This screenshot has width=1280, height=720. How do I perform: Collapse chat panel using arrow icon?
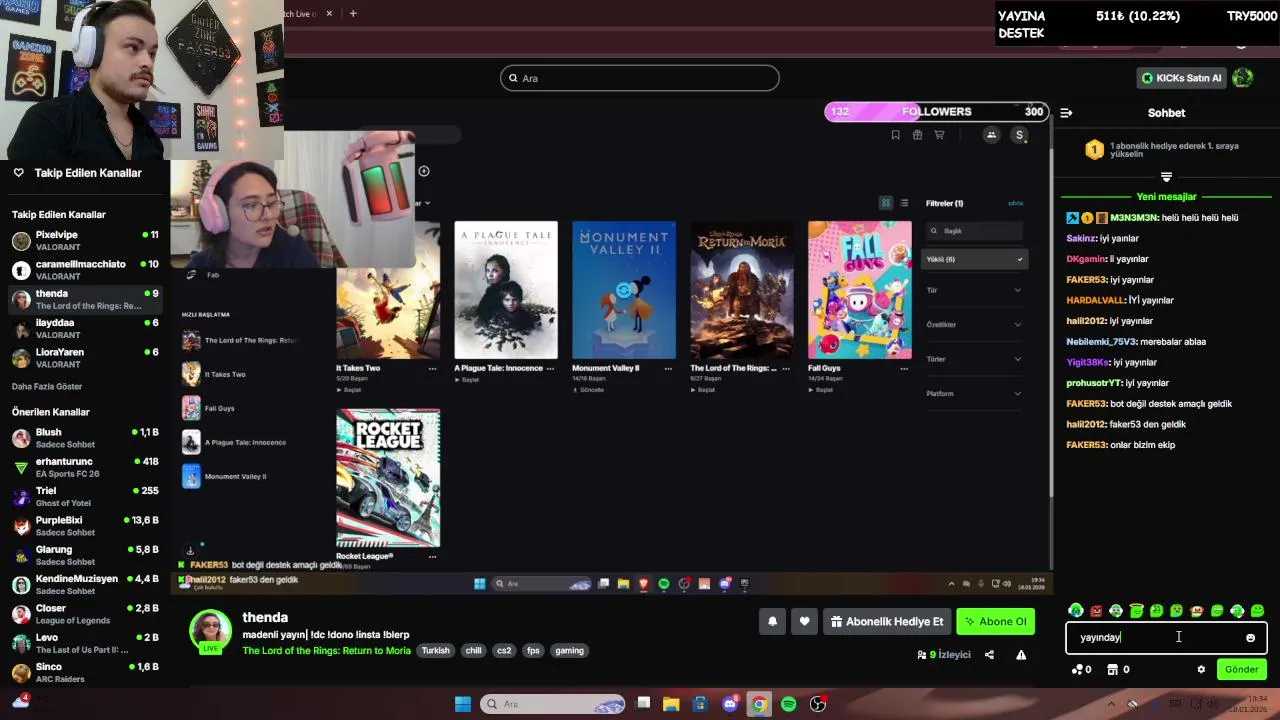(x=1066, y=113)
